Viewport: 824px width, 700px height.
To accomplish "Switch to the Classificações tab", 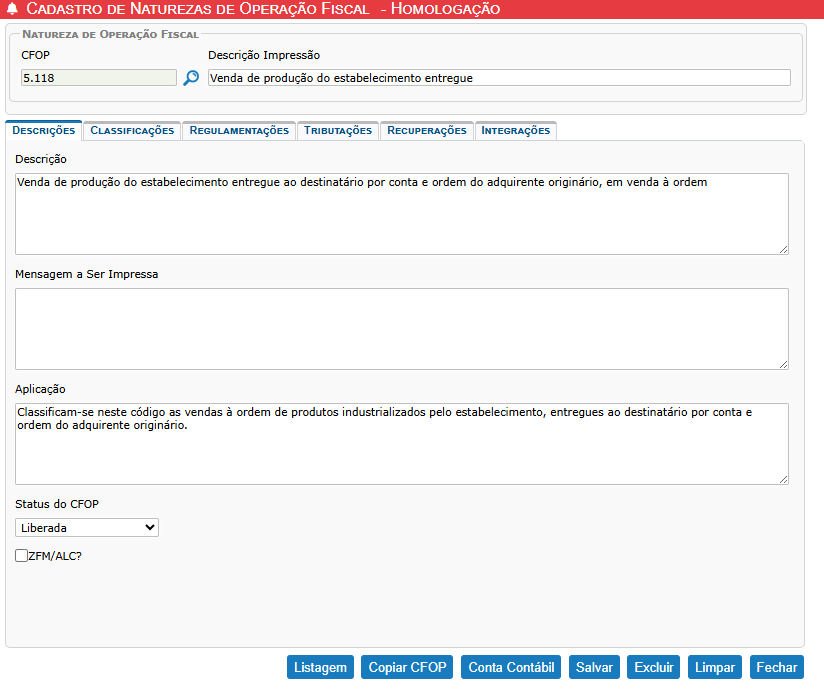I will [132, 130].
